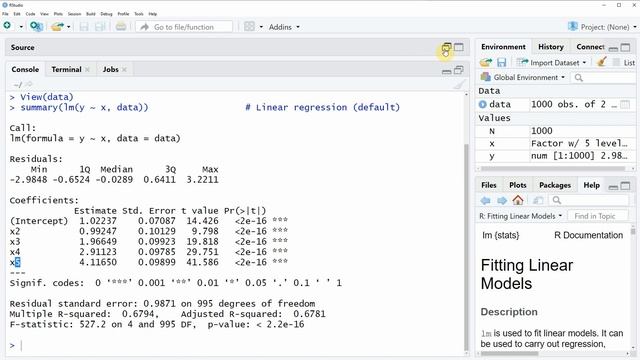Click the New File icon

7,26
